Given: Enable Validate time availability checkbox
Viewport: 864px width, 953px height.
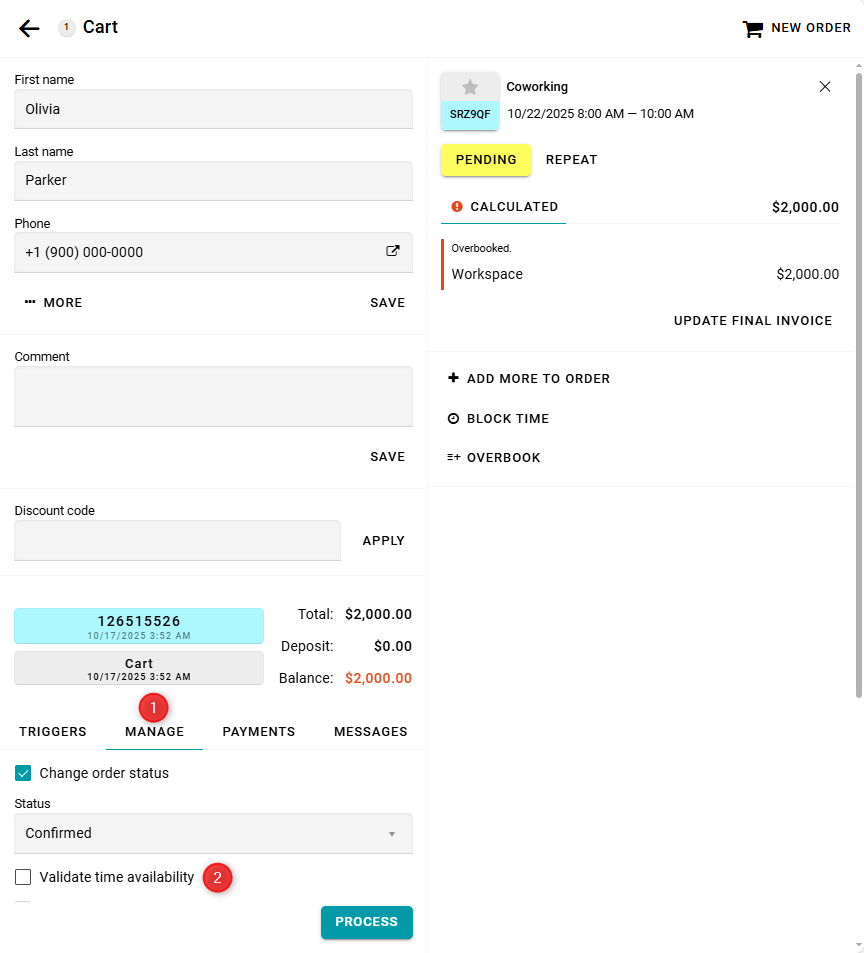Looking at the screenshot, I should coord(23,877).
